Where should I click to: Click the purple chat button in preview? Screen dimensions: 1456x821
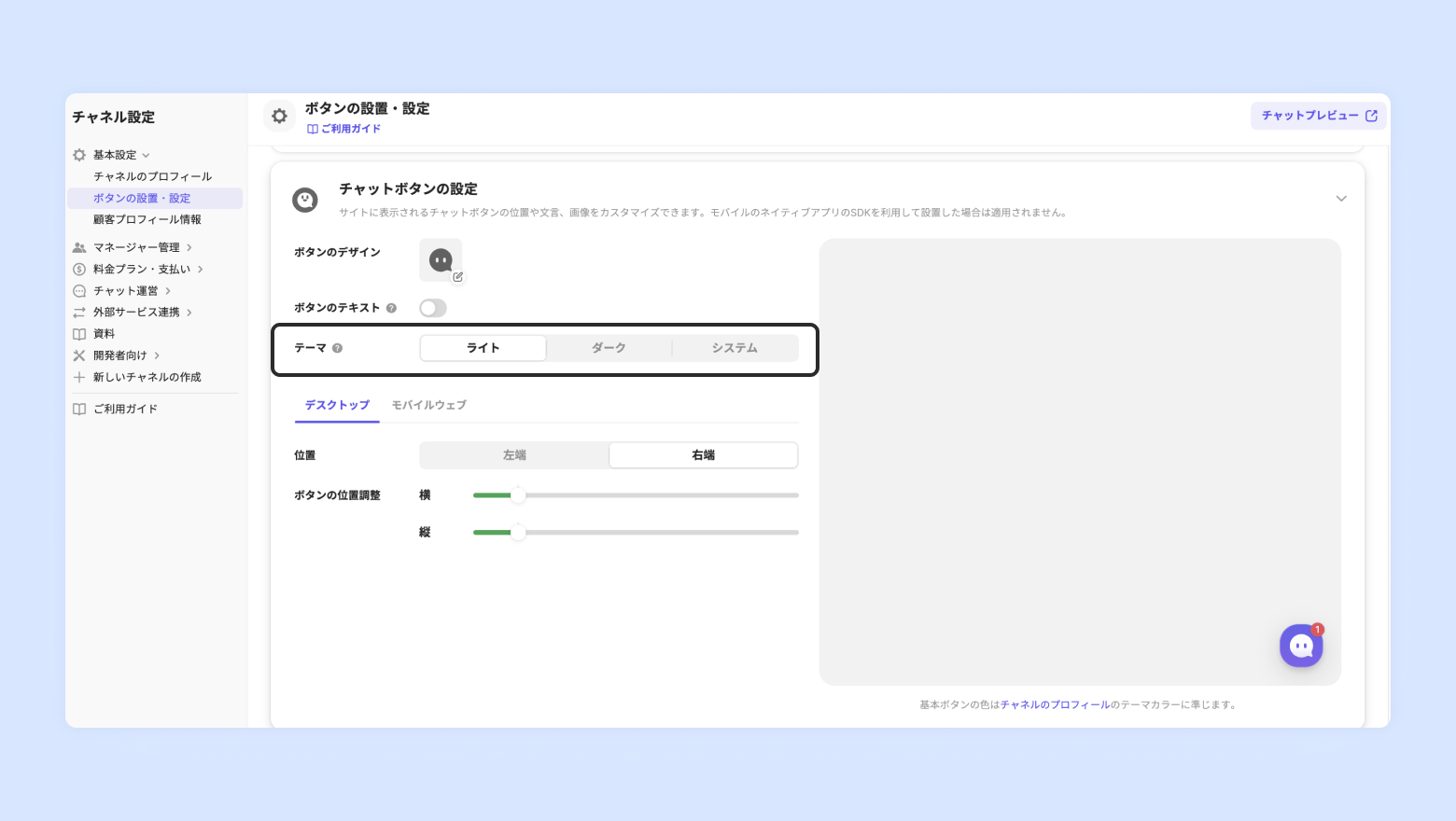(1301, 646)
